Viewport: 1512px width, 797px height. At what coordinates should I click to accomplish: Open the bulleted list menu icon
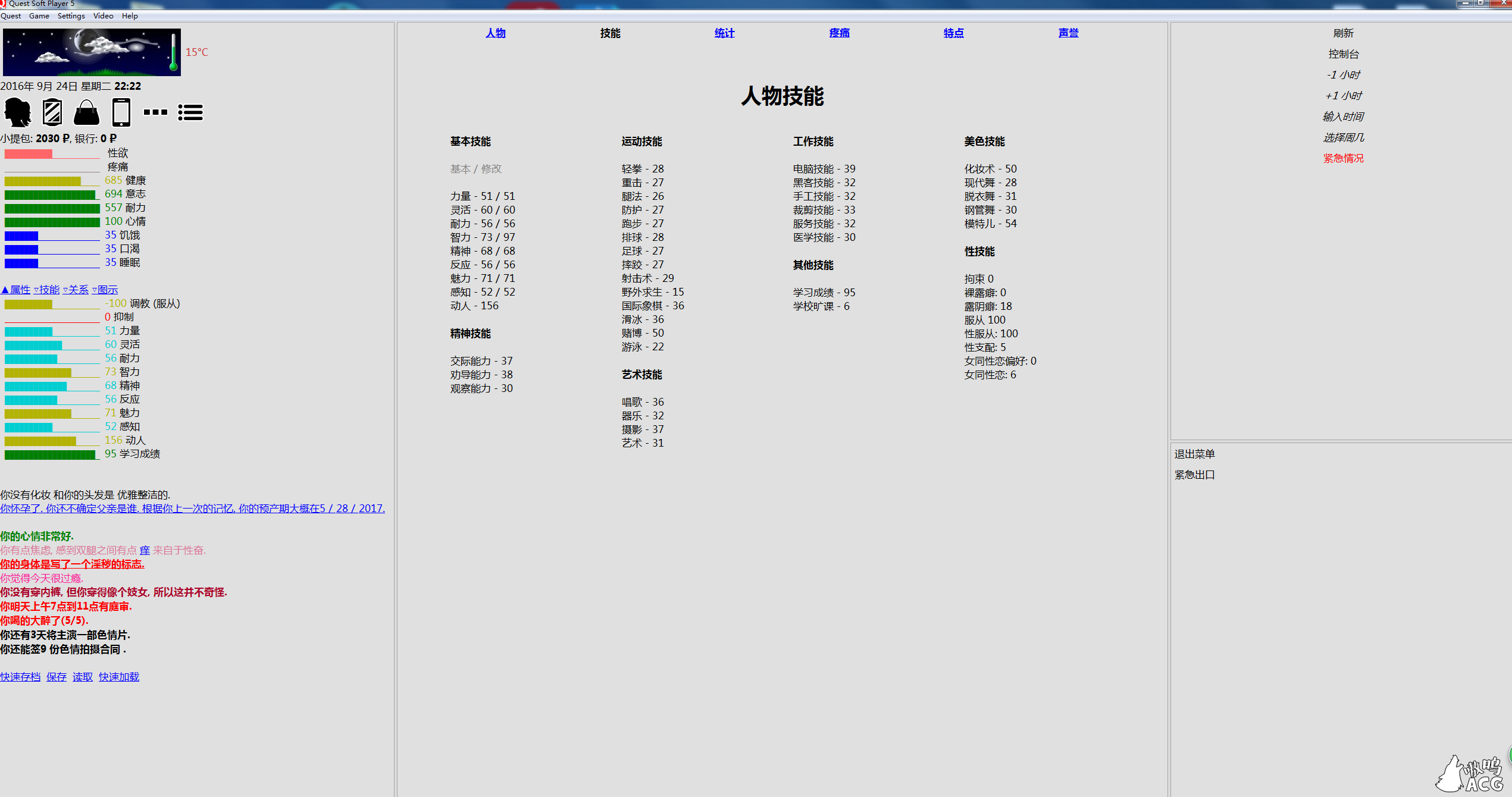pyautogui.click(x=190, y=112)
